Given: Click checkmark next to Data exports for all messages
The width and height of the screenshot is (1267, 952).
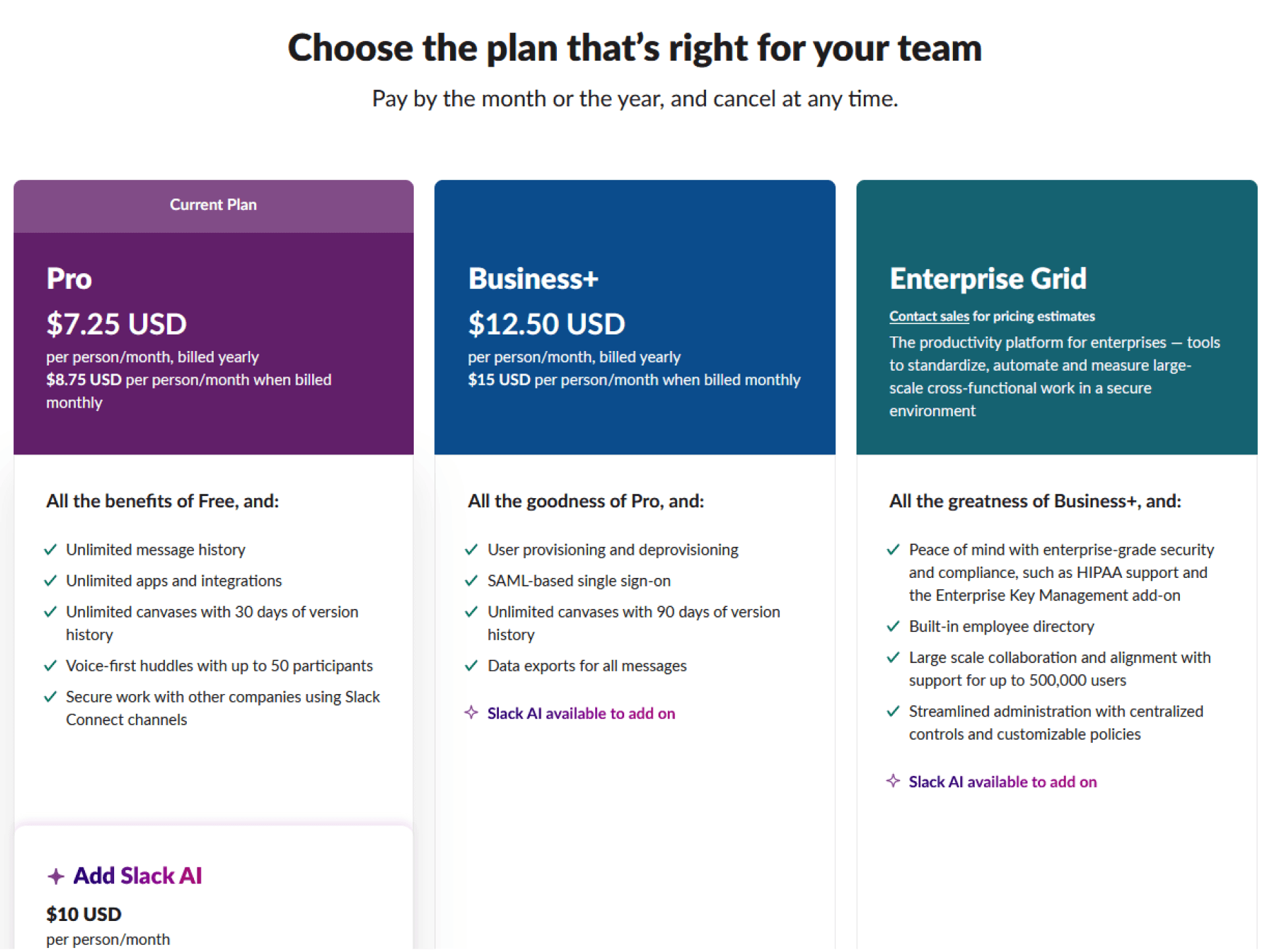Looking at the screenshot, I should tap(471, 666).
